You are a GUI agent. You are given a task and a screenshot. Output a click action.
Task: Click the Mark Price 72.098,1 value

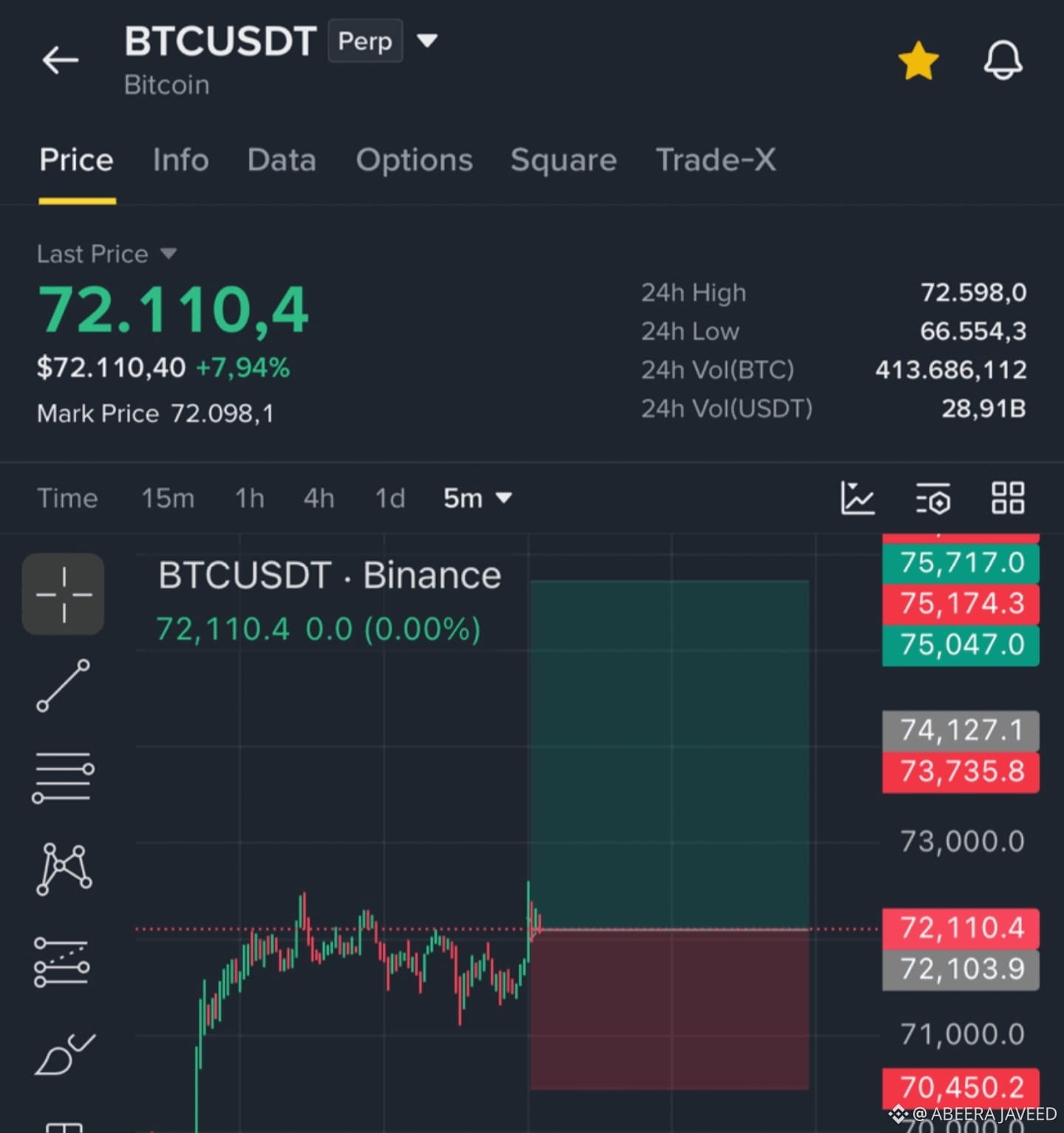(x=222, y=414)
